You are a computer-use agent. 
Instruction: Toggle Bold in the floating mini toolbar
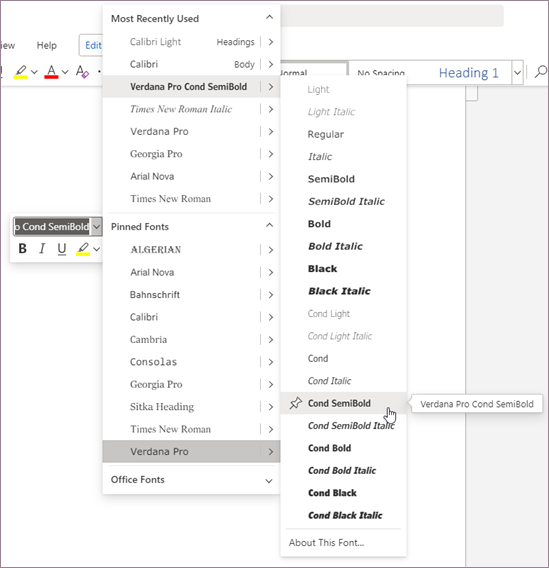pos(22,248)
